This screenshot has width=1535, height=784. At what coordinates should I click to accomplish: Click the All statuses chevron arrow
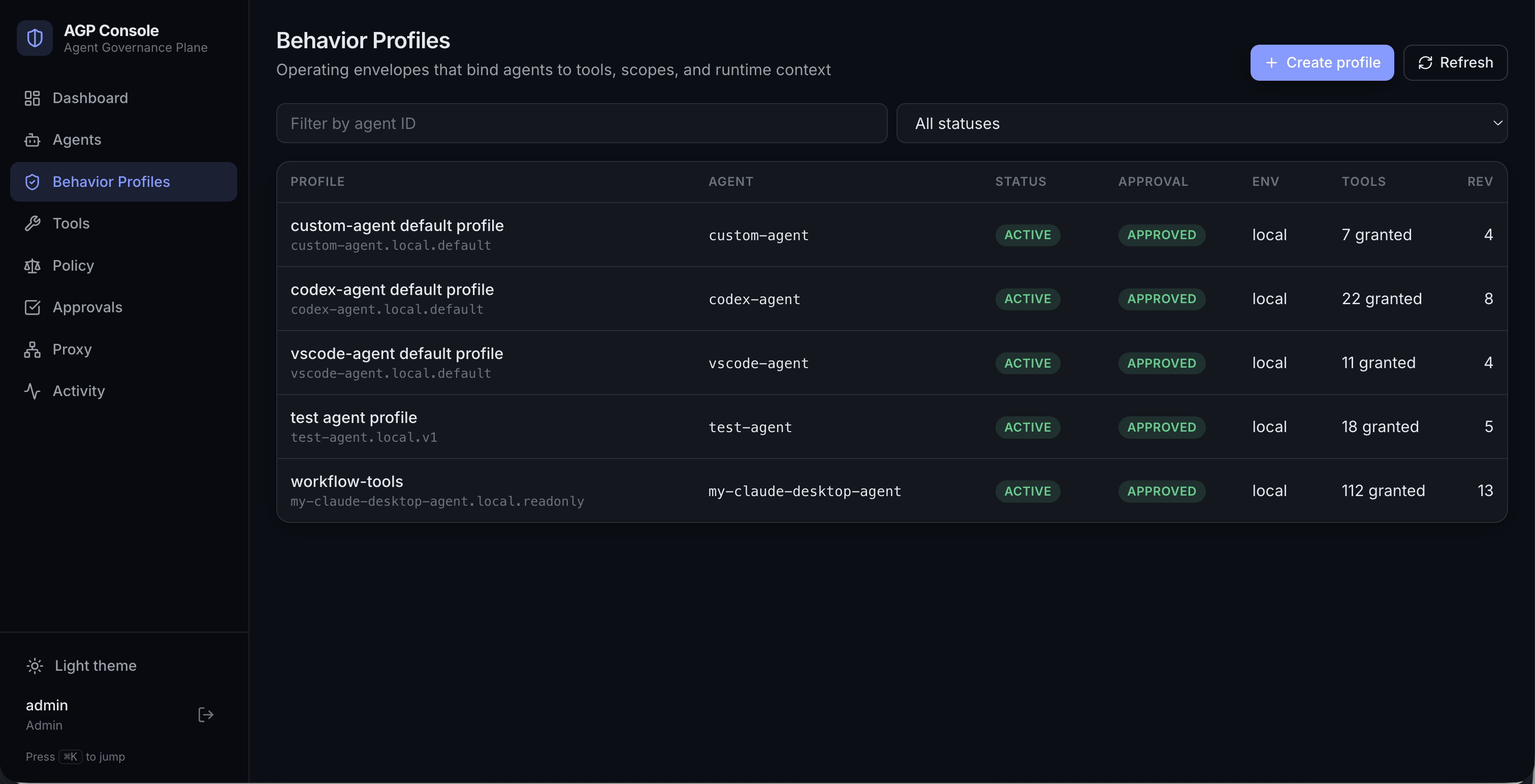pos(1497,123)
